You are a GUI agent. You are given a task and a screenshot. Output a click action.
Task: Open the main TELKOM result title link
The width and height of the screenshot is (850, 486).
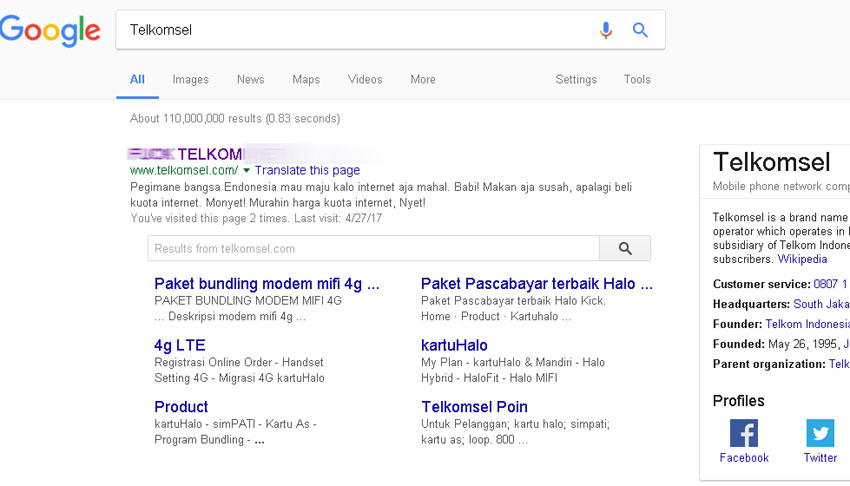click(186, 154)
